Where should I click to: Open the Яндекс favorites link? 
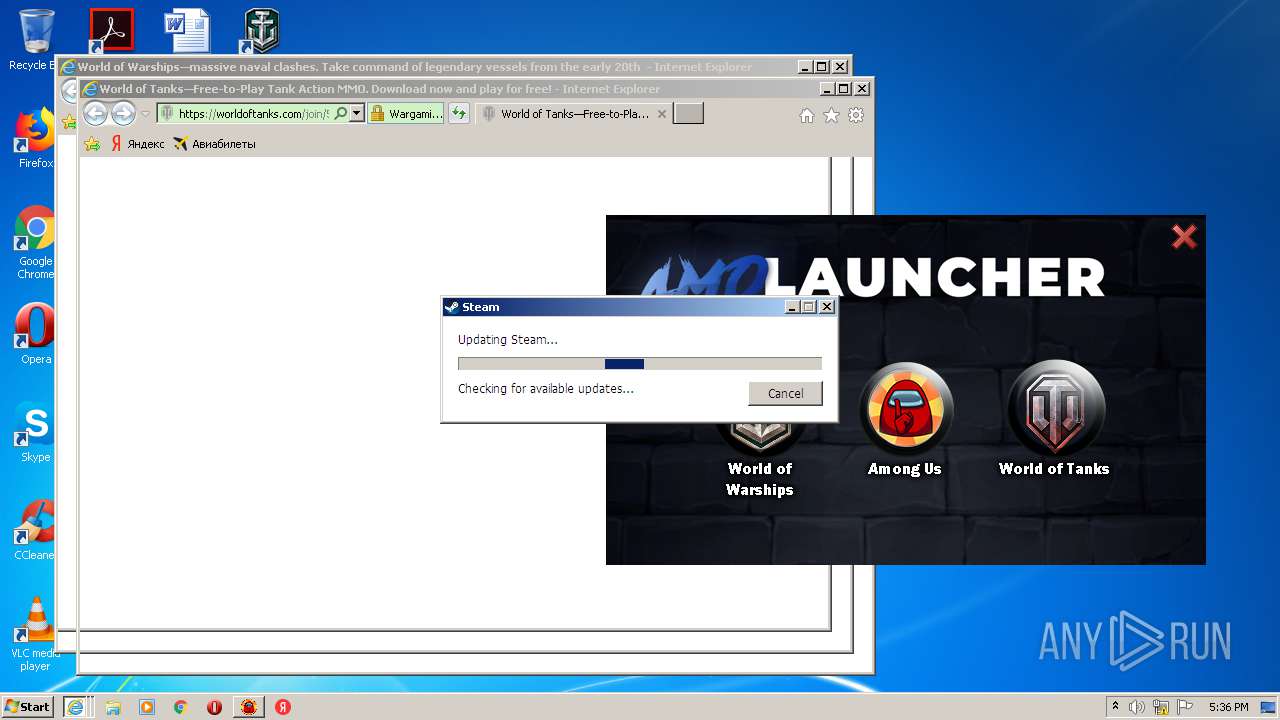tap(137, 144)
